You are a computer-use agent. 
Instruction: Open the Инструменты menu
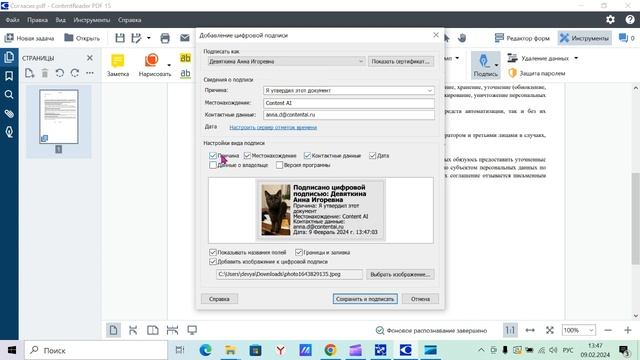point(91,20)
